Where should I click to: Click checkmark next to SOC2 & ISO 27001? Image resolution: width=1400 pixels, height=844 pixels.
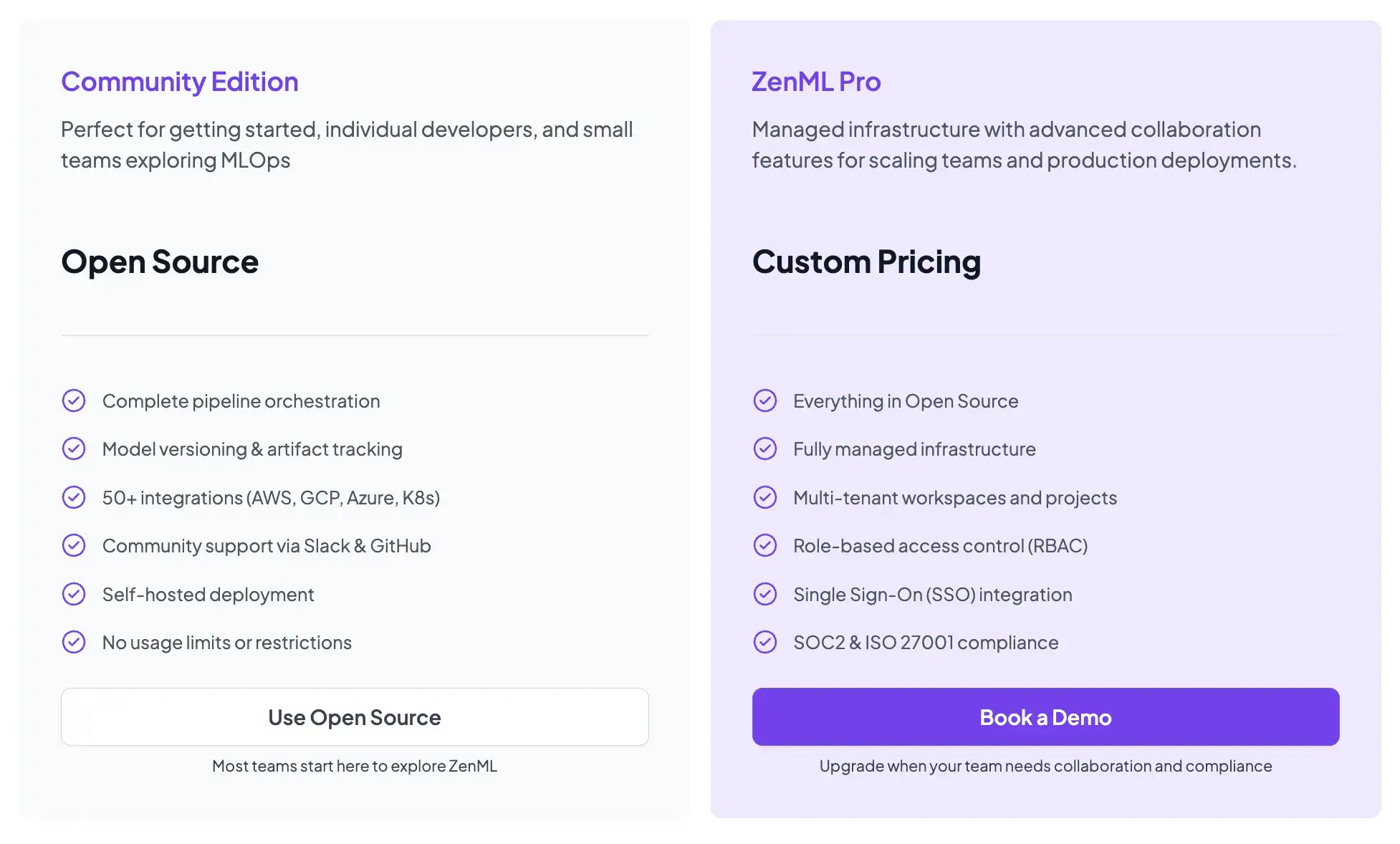tap(765, 643)
